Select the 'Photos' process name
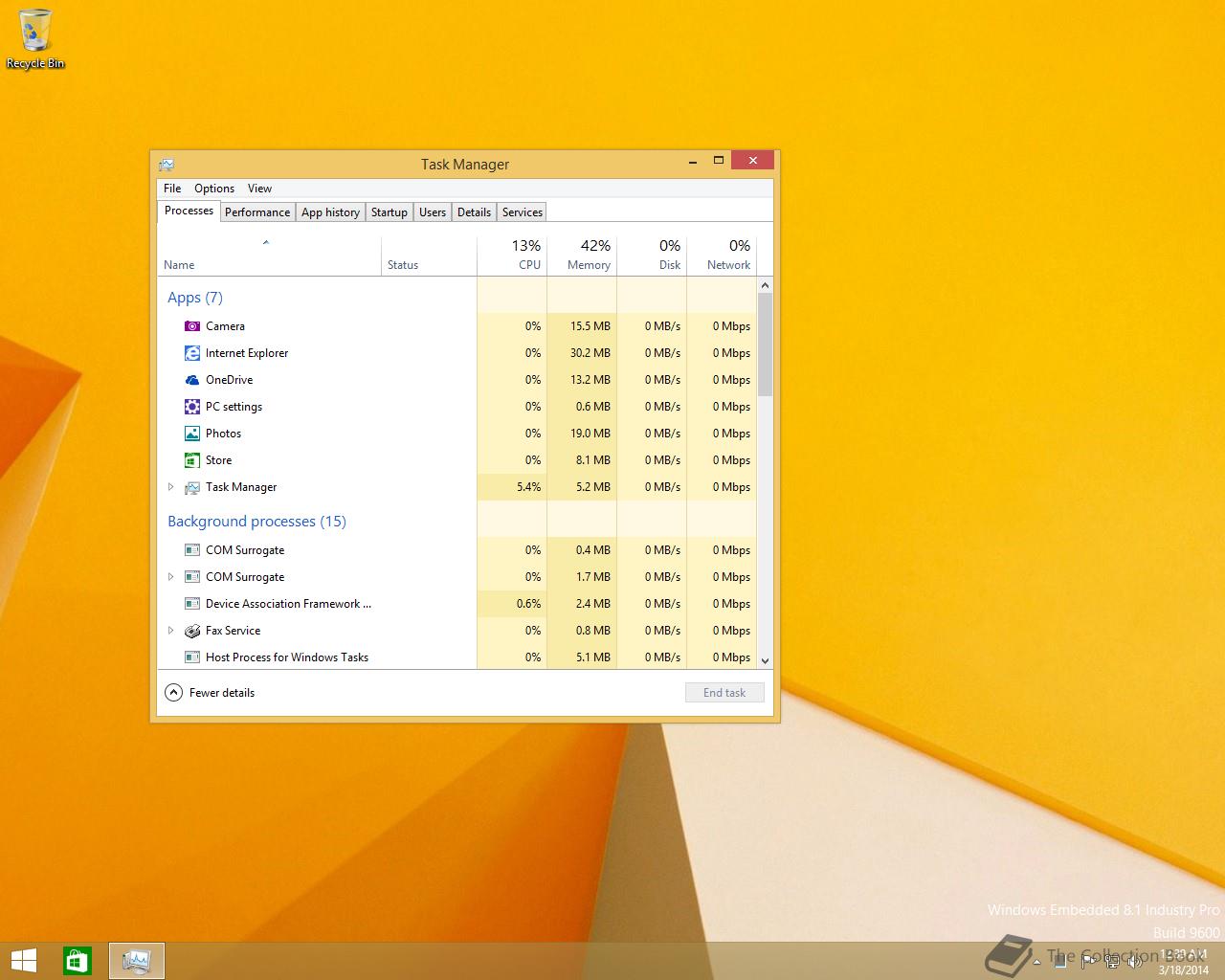Viewport: 1225px width, 980px height. [x=224, y=434]
